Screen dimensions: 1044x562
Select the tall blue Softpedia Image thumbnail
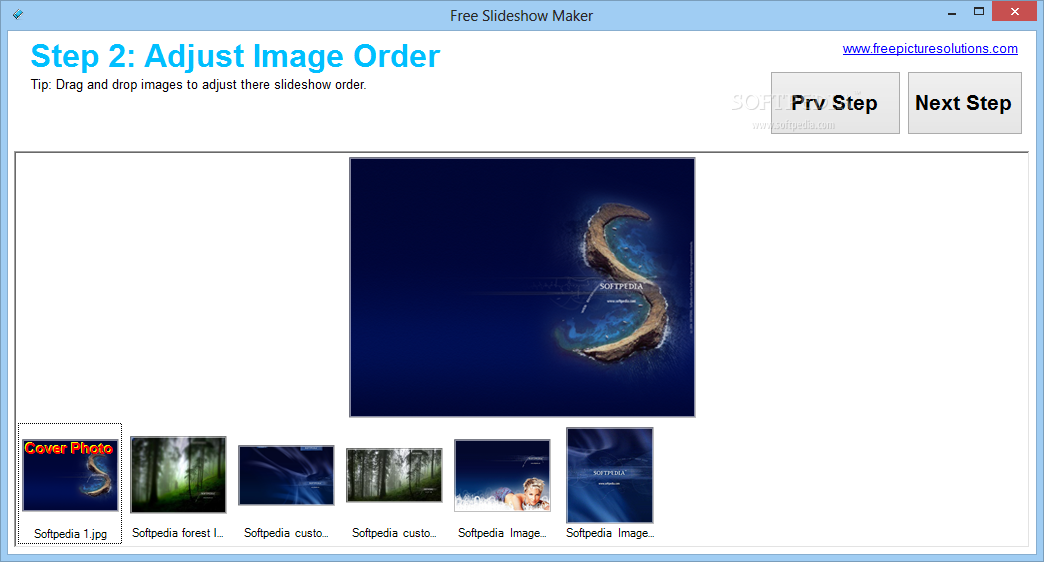(x=609, y=475)
